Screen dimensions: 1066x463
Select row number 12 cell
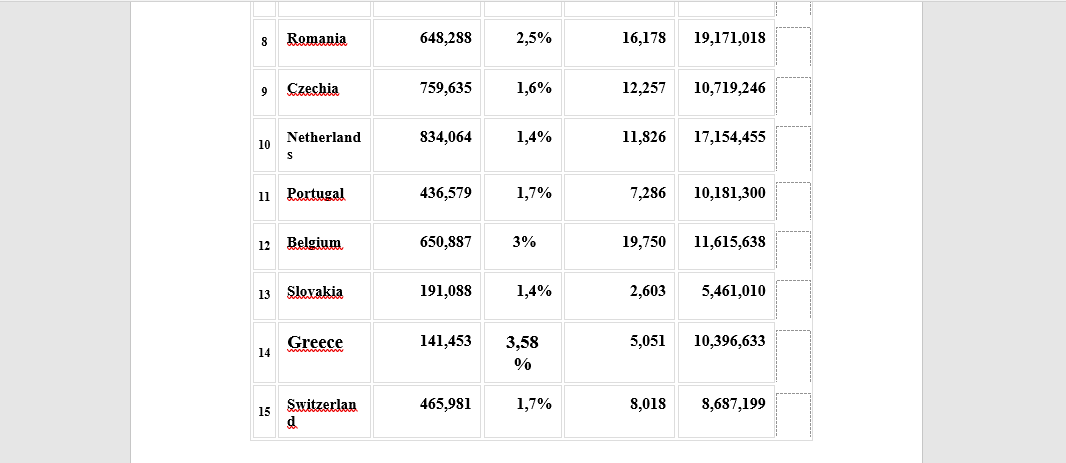tap(264, 246)
